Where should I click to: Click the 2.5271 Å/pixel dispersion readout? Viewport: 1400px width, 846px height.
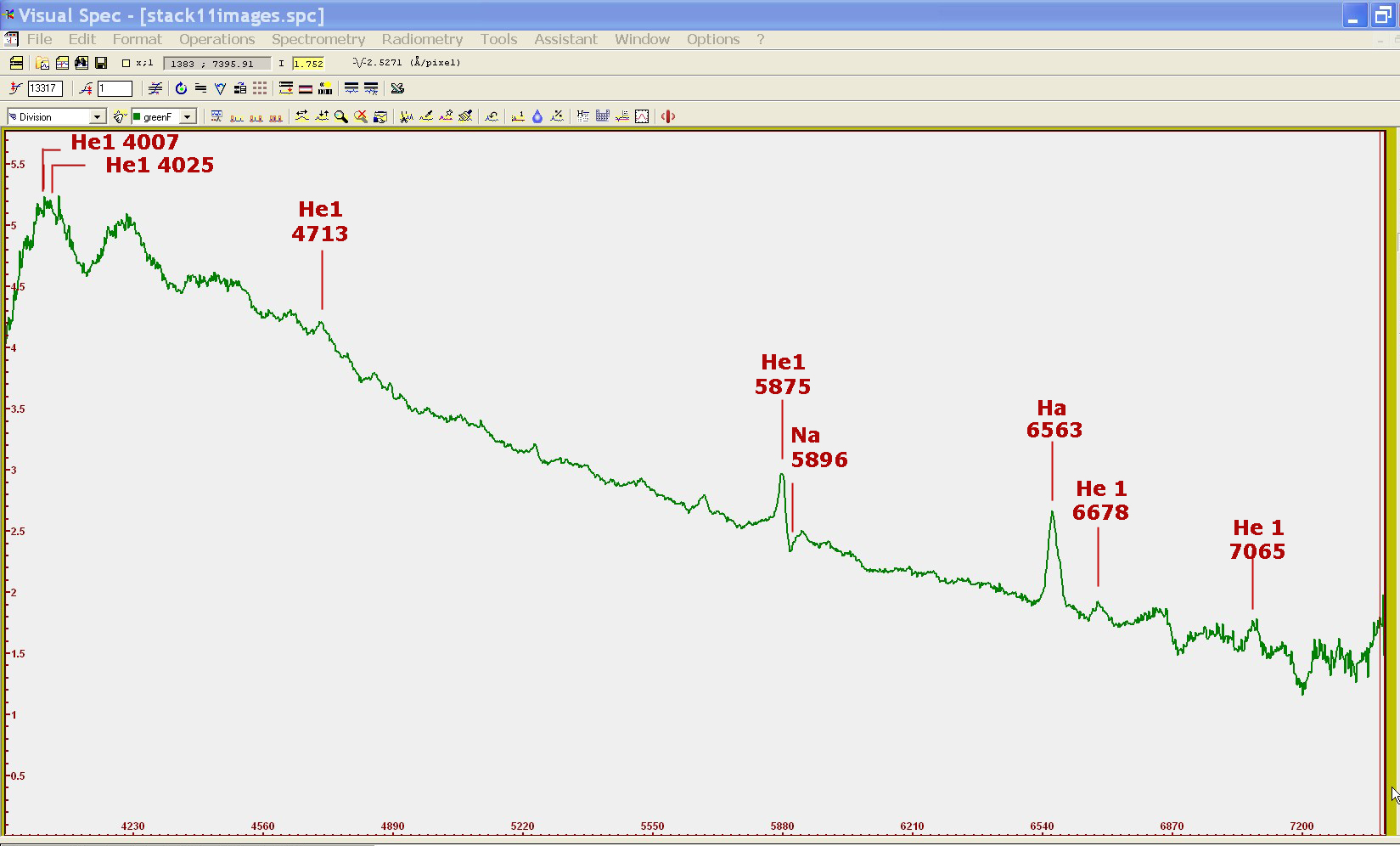point(407,63)
